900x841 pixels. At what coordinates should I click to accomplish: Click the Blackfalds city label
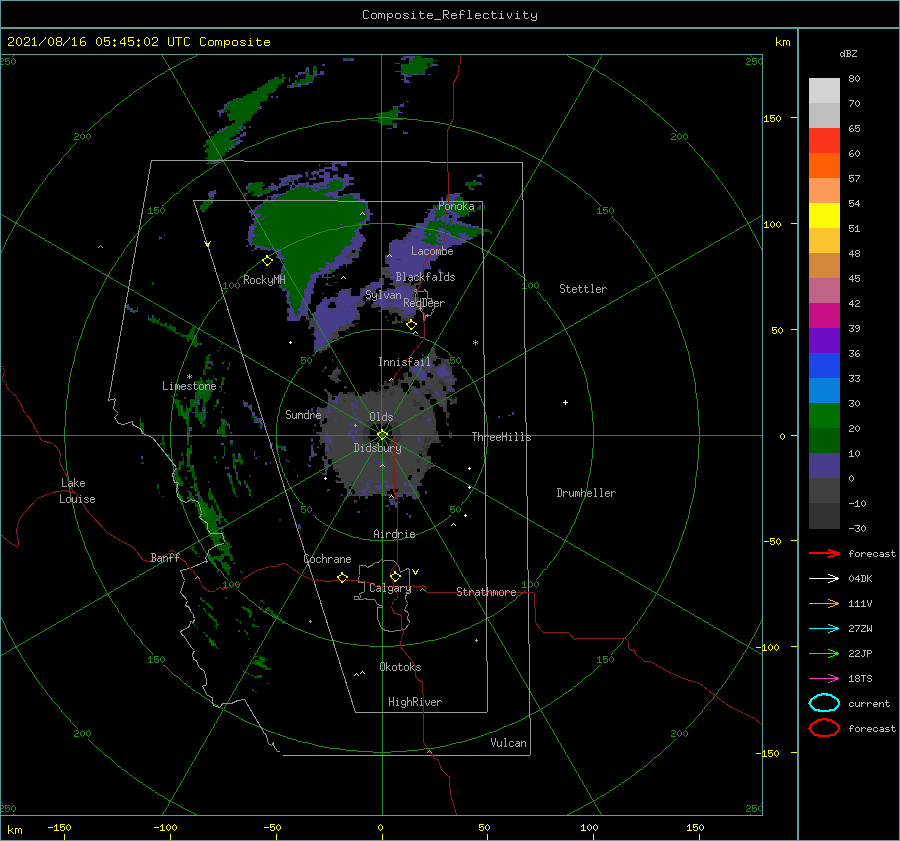[x=425, y=277]
